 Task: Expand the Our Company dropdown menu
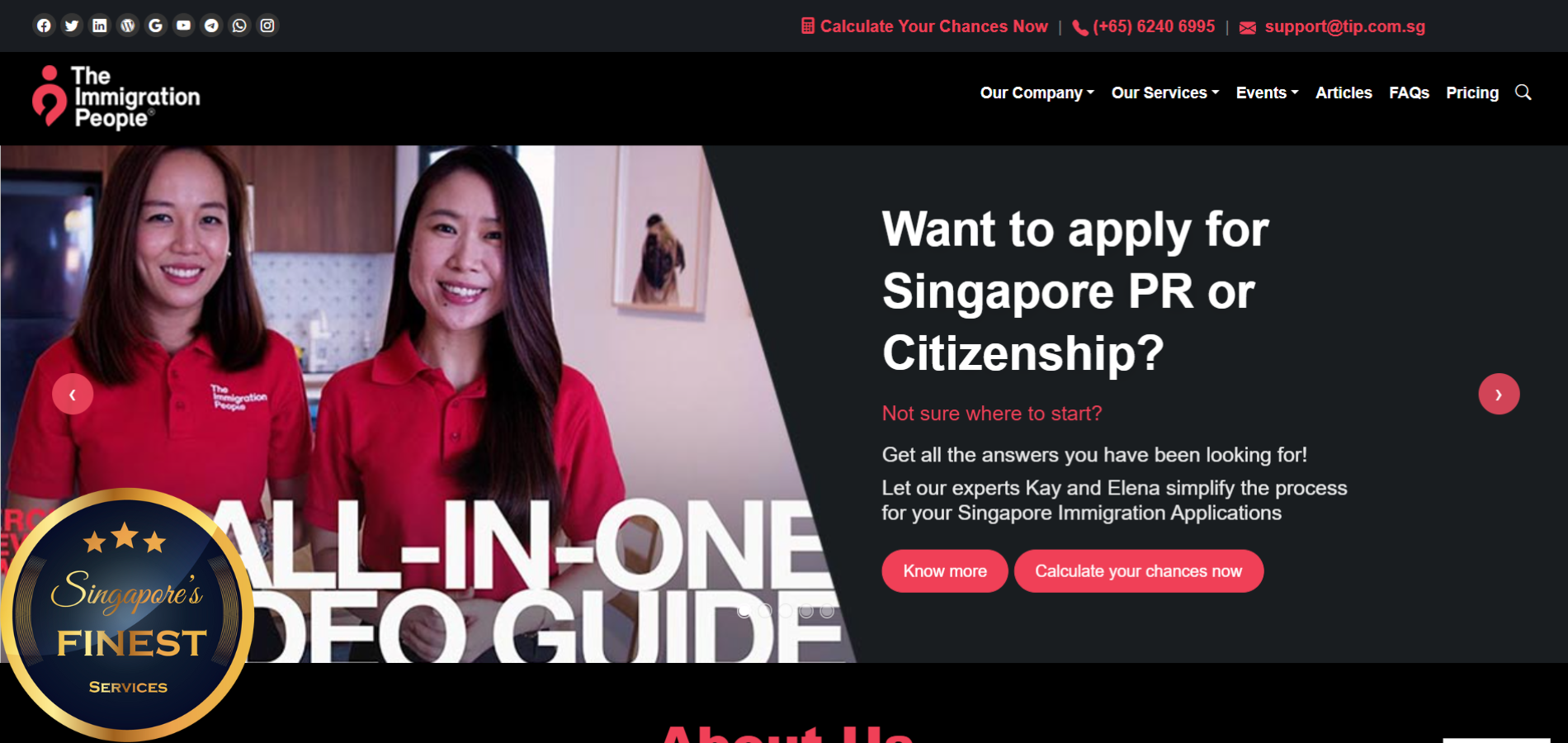coord(1037,93)
